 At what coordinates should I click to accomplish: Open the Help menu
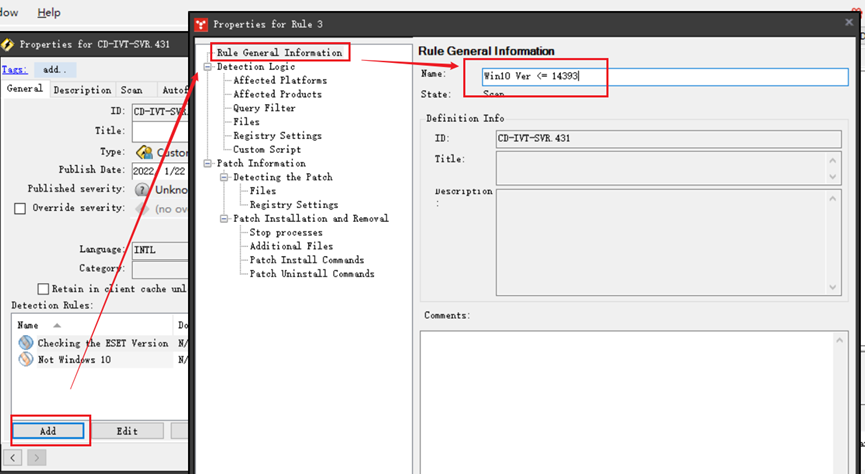point(49,13)
